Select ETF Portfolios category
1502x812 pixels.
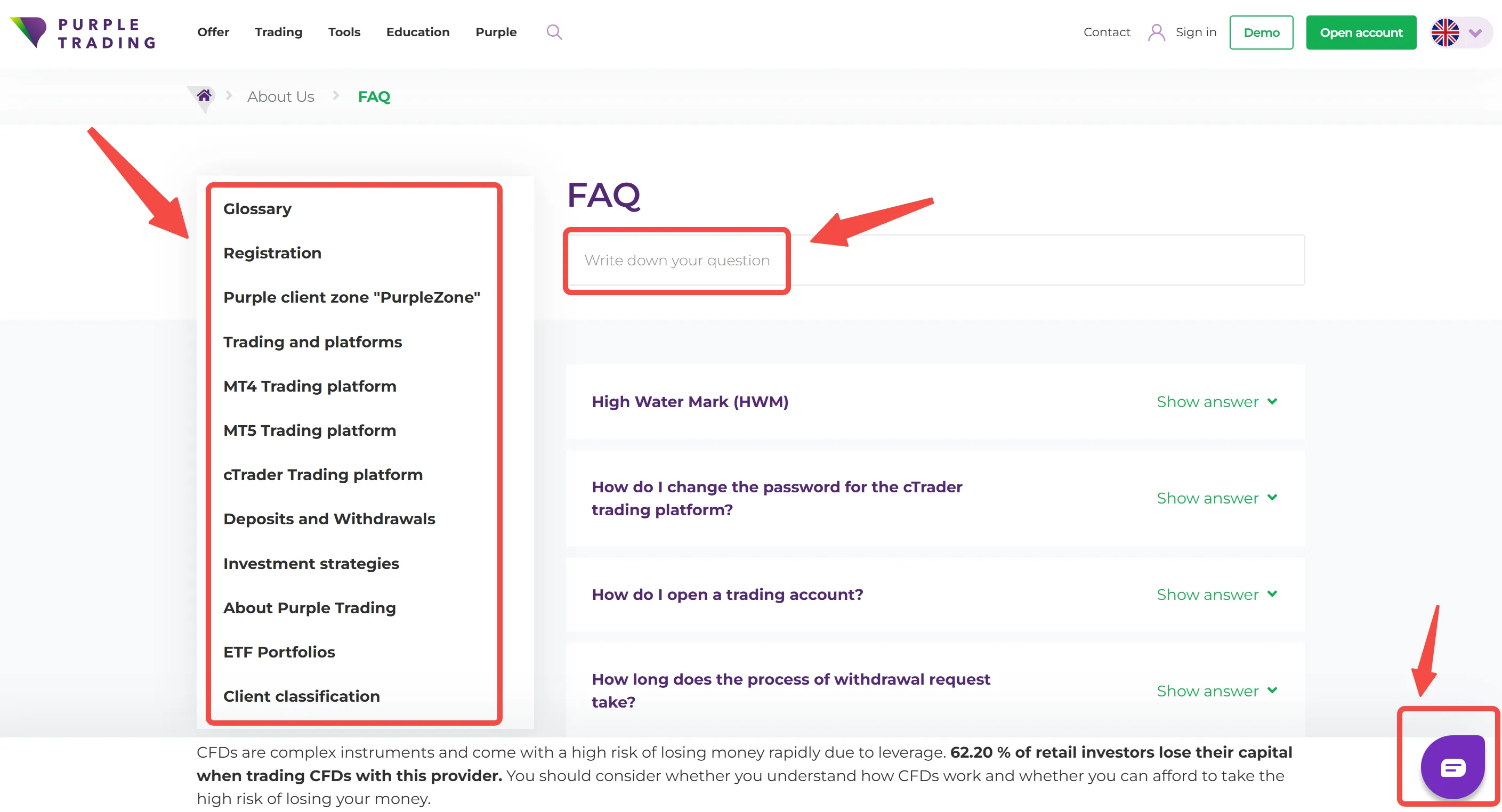279,652
